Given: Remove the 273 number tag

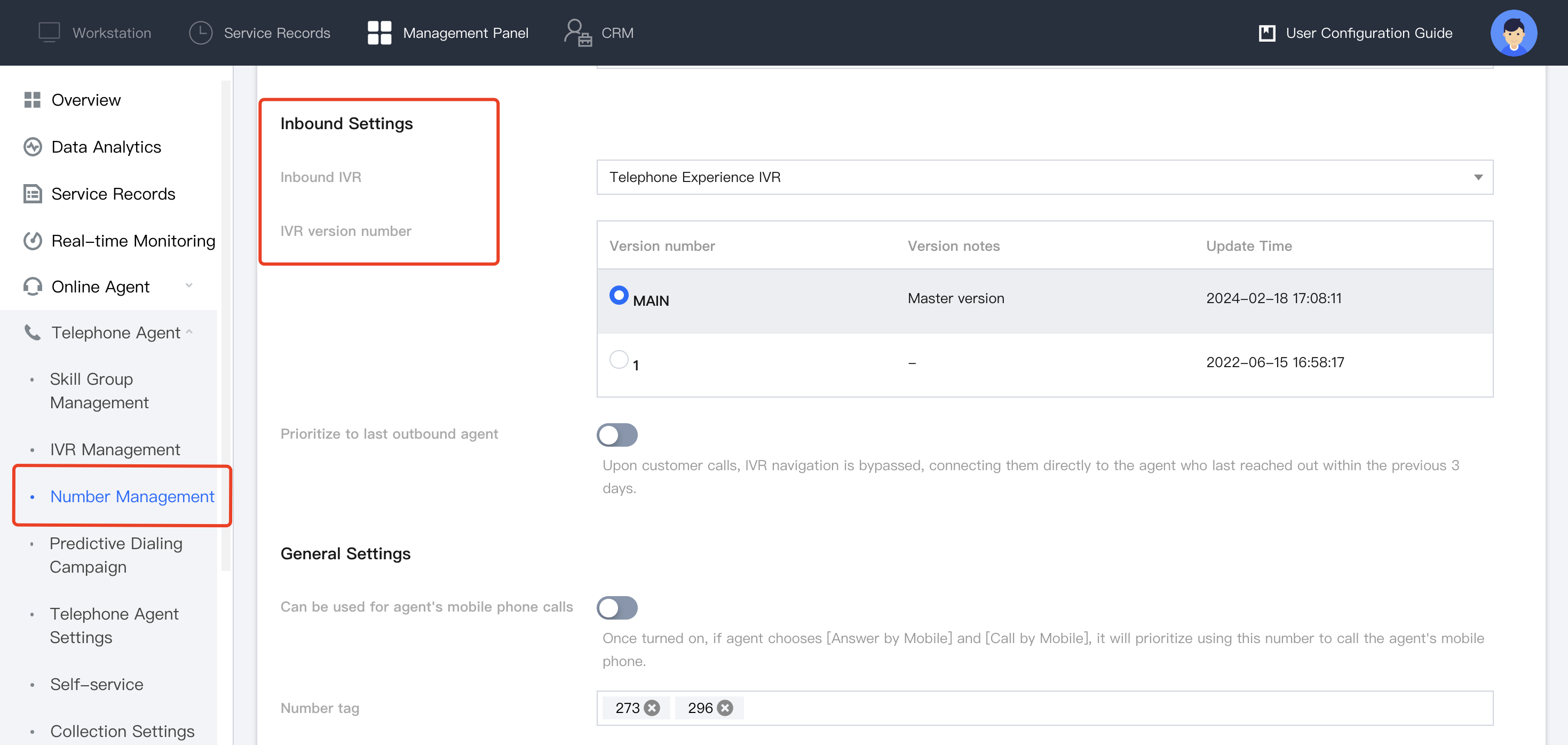Looking at the screenshot, I should point(652,708).
